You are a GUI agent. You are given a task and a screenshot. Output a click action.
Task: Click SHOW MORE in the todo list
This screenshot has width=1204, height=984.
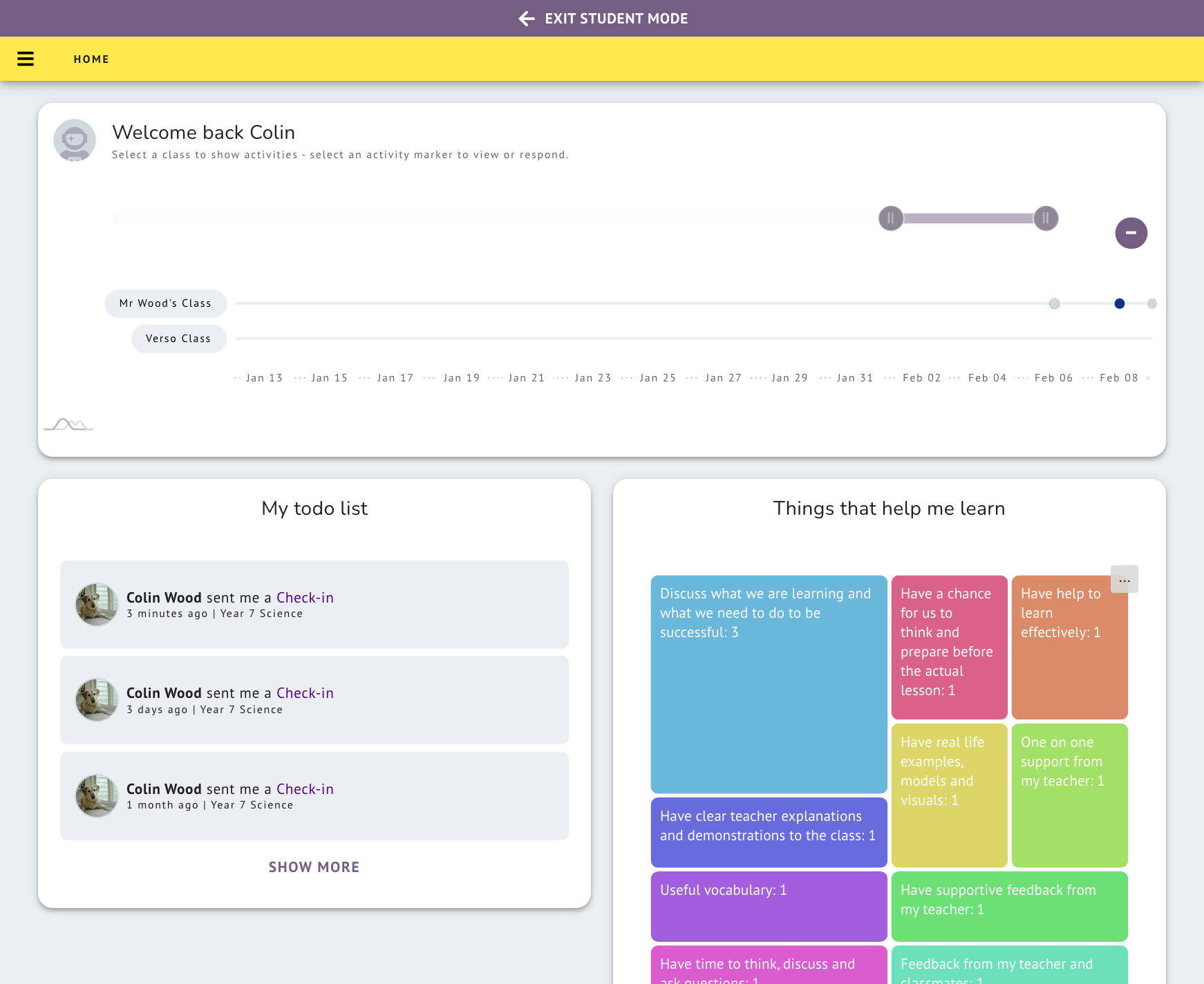click(314, 867)
